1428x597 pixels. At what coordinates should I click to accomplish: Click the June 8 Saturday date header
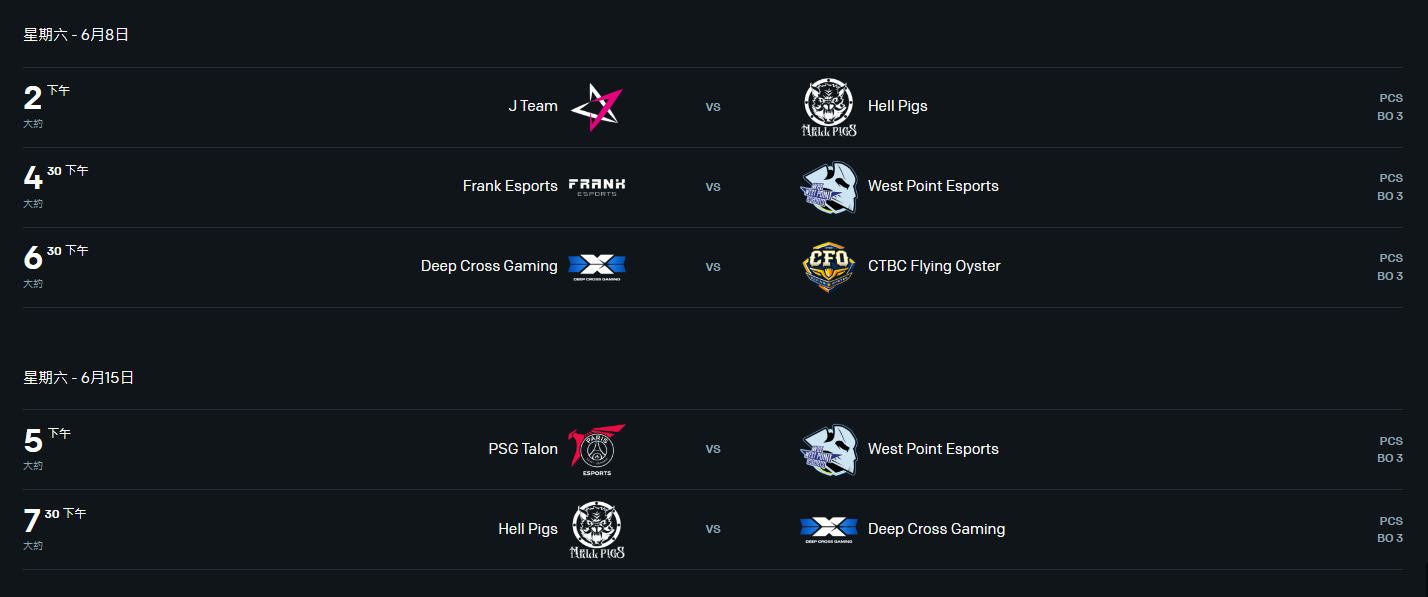point(76,35)
